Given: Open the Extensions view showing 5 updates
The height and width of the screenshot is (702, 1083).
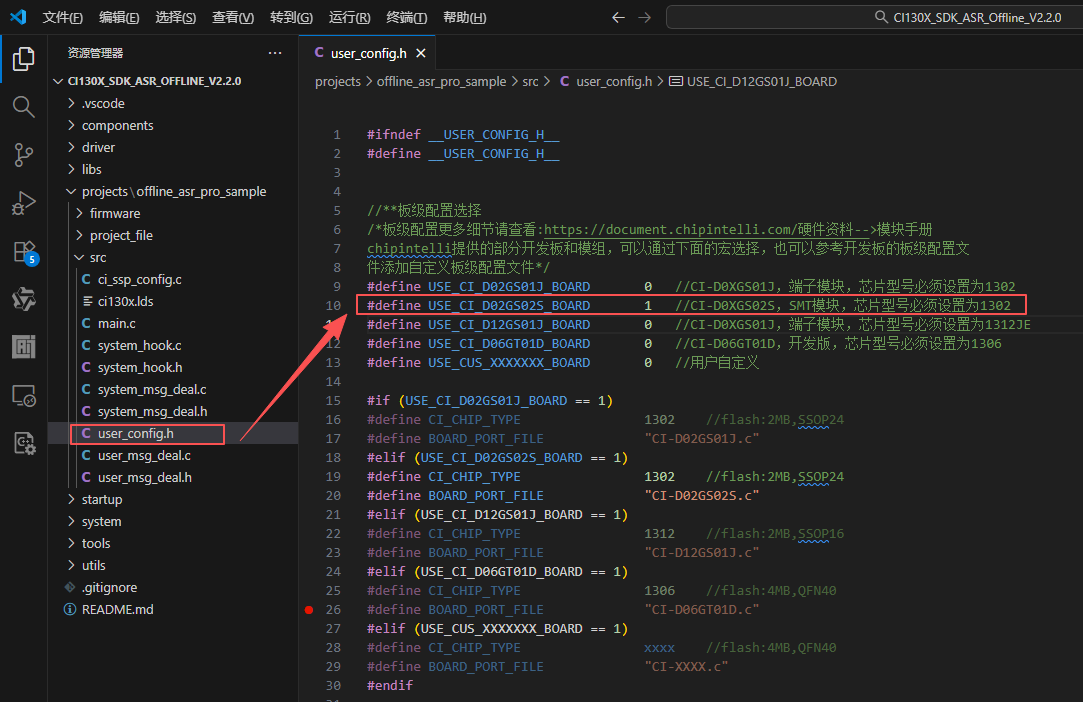Looking at the screenshot, I should 23,251.
